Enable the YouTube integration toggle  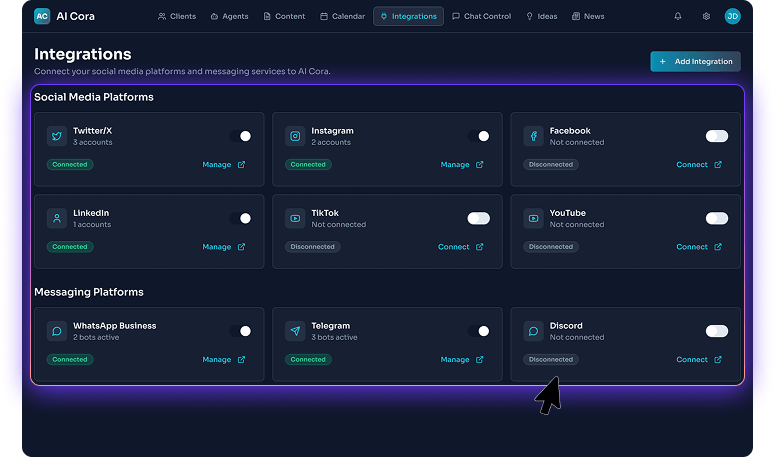717,218
